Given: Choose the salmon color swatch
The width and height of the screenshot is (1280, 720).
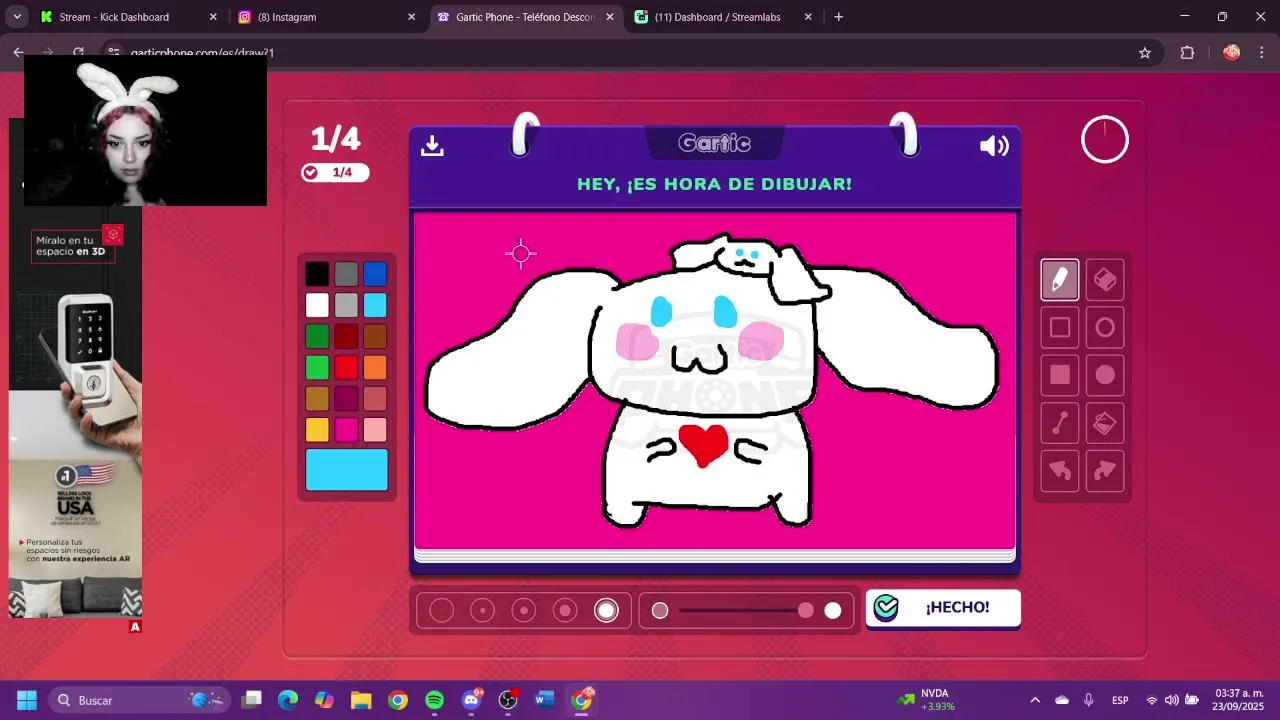Looking at the screenshot, I should pyautogui.click(x=375, y=398).
